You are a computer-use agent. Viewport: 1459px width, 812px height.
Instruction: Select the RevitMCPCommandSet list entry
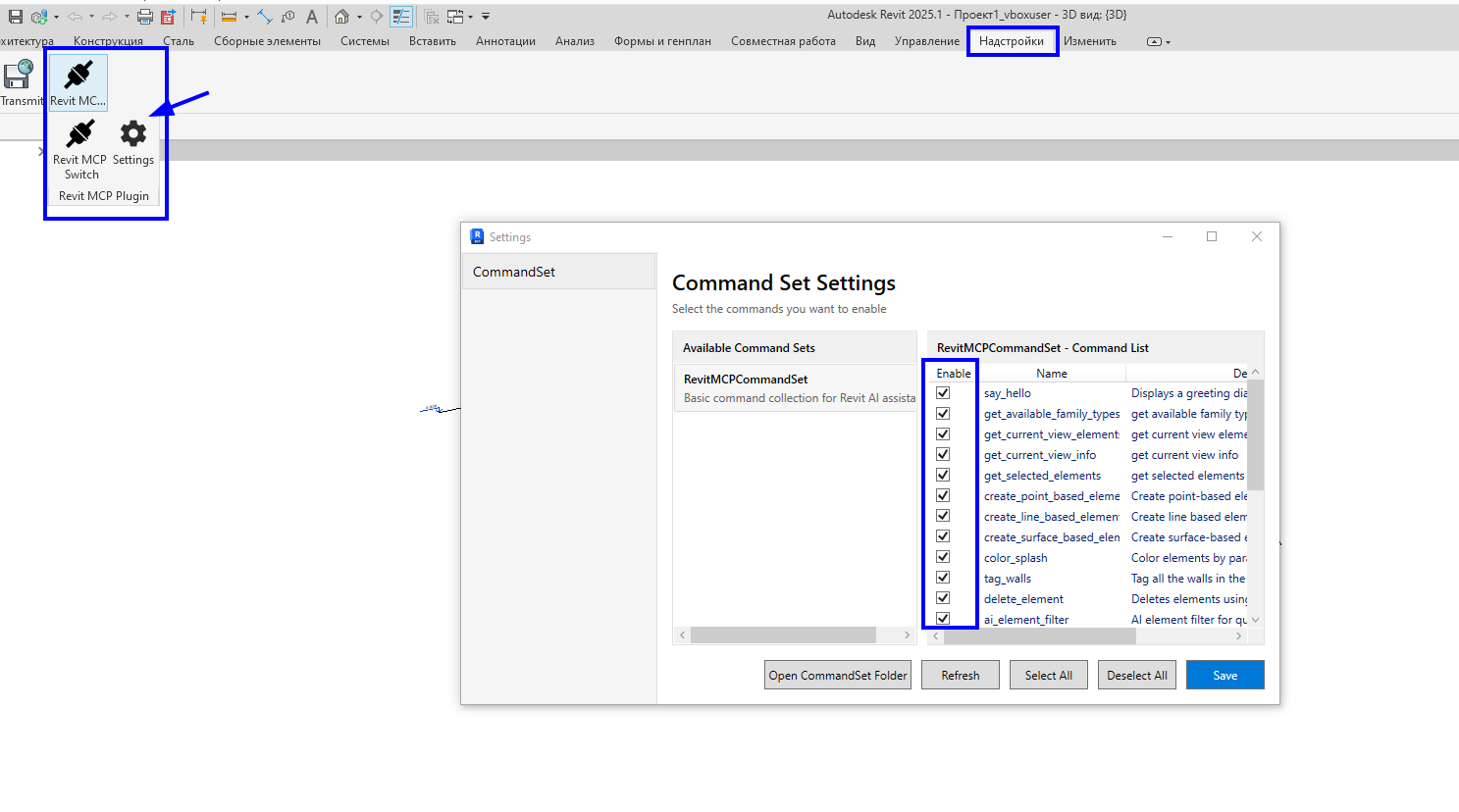(795, 388)
